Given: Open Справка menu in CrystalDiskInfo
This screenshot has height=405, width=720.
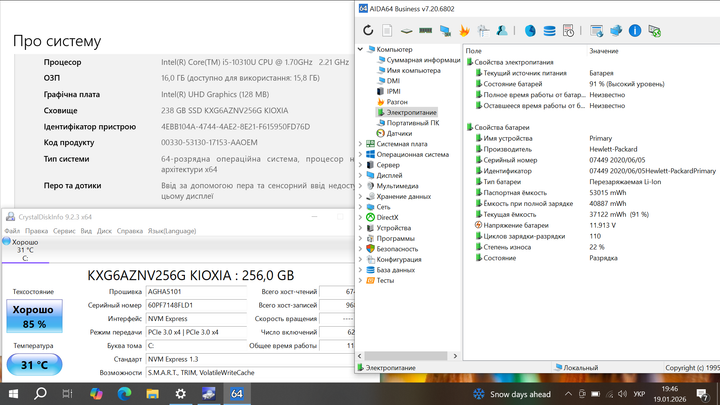Looking at the screenshot, I should [x=129, y=231].
